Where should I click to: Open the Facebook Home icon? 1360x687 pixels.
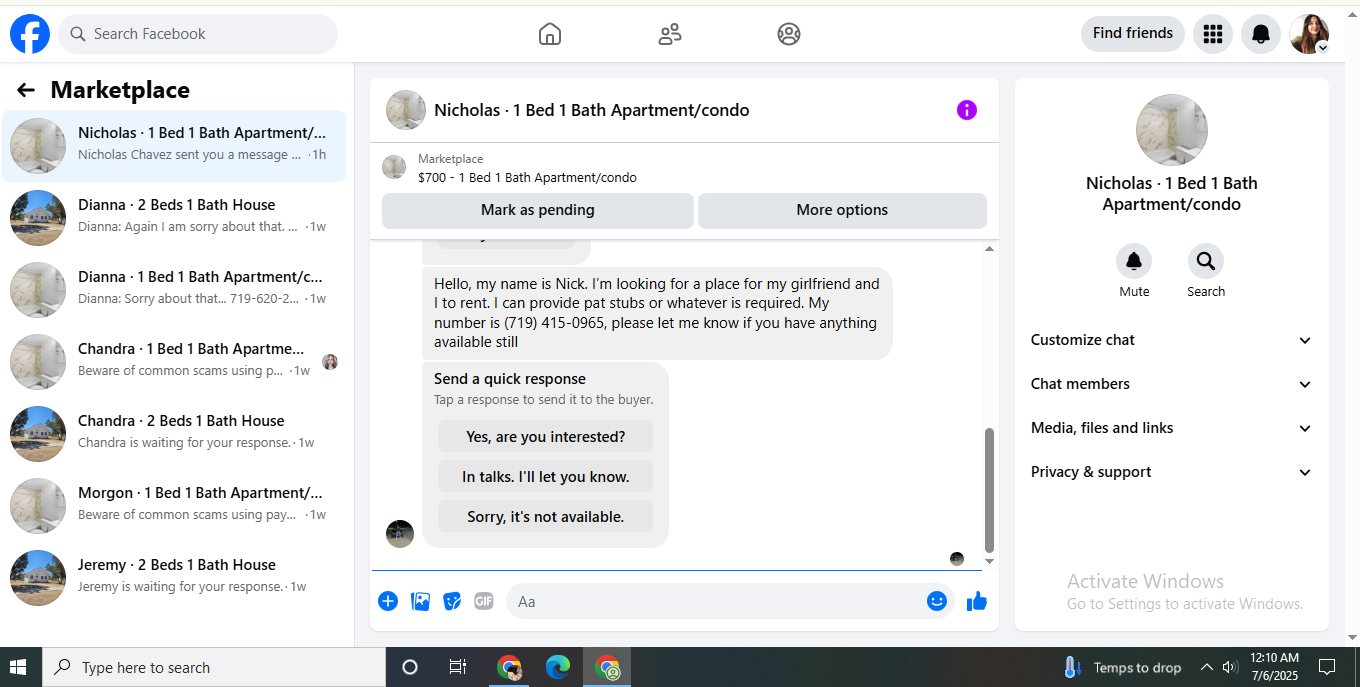549,34
